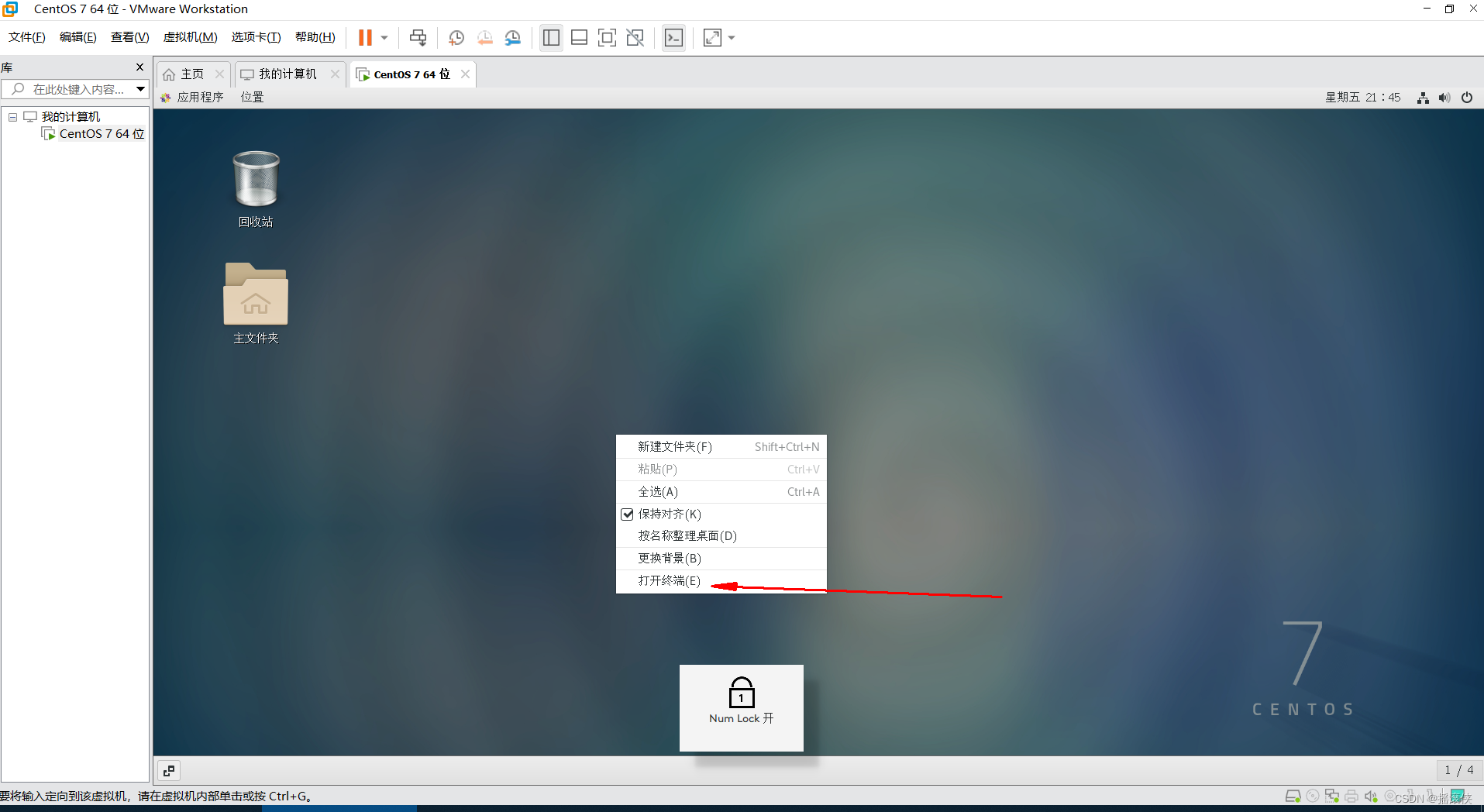
Task: Choose 新建文件夹(F) from the context menu
Action: (x=721, y=447)
